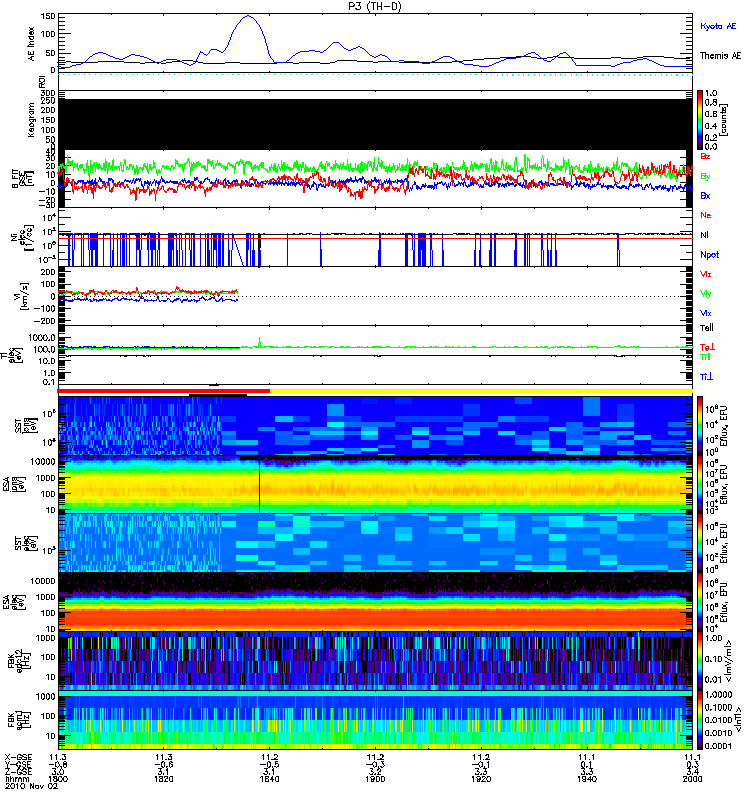The image size is (750, 800).
Task: Click the black Tell temperature legend label
Action: point(707,328)
